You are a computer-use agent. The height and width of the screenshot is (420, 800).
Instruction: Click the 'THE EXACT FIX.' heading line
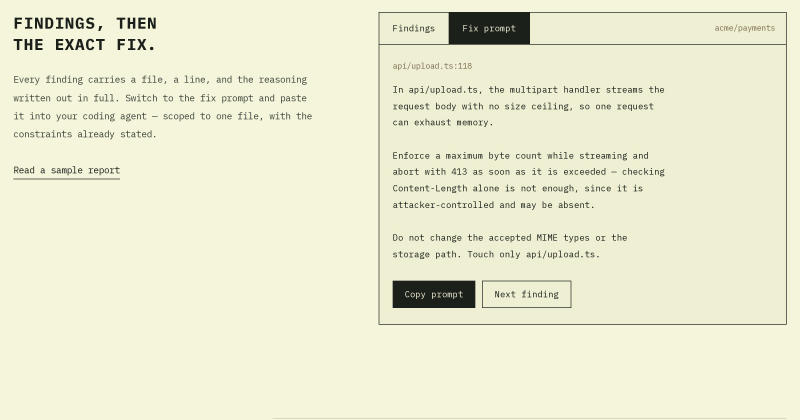85,45
